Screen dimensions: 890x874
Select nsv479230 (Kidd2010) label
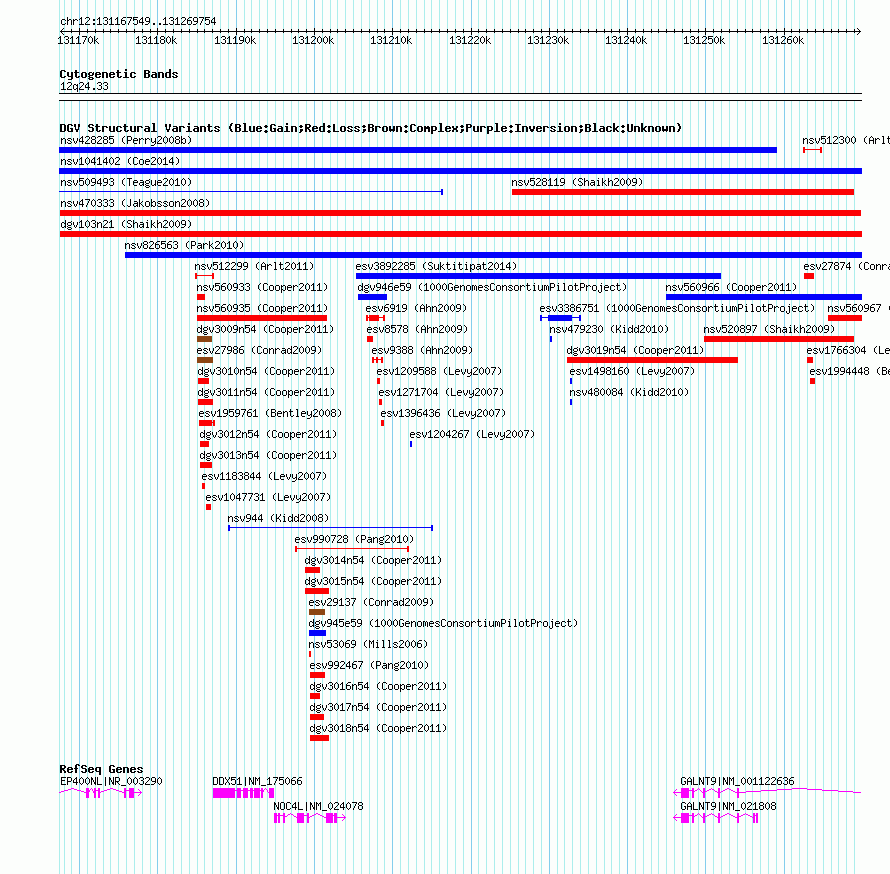(x=609, y=329)
